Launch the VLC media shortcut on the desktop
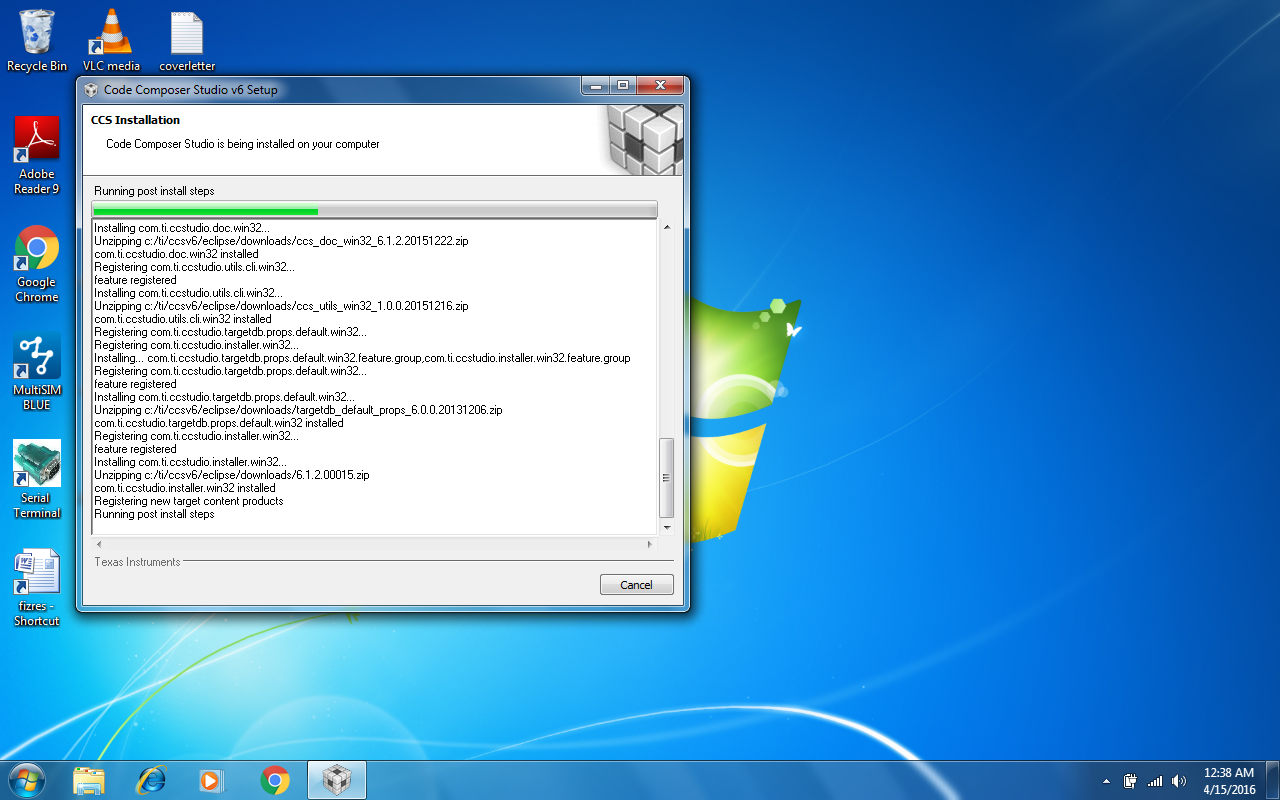Screen dimensions: 1280x800 click(111, 40)
